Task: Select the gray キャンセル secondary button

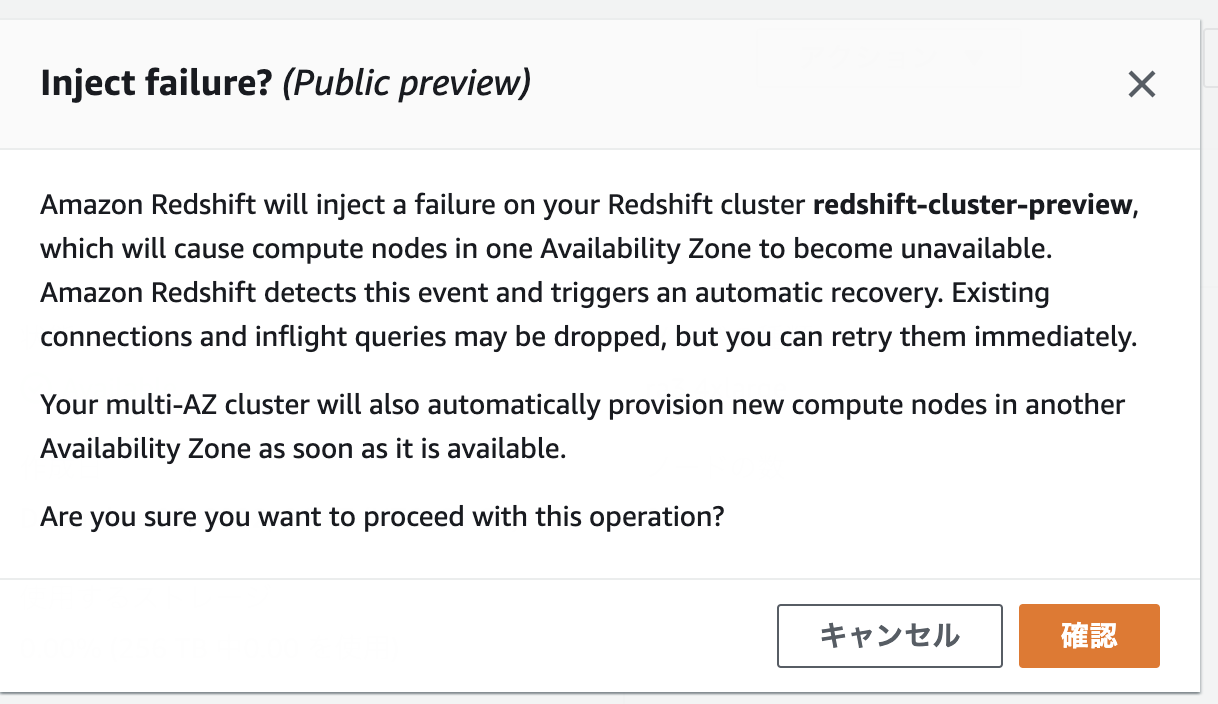Action: tap(889, 636)
